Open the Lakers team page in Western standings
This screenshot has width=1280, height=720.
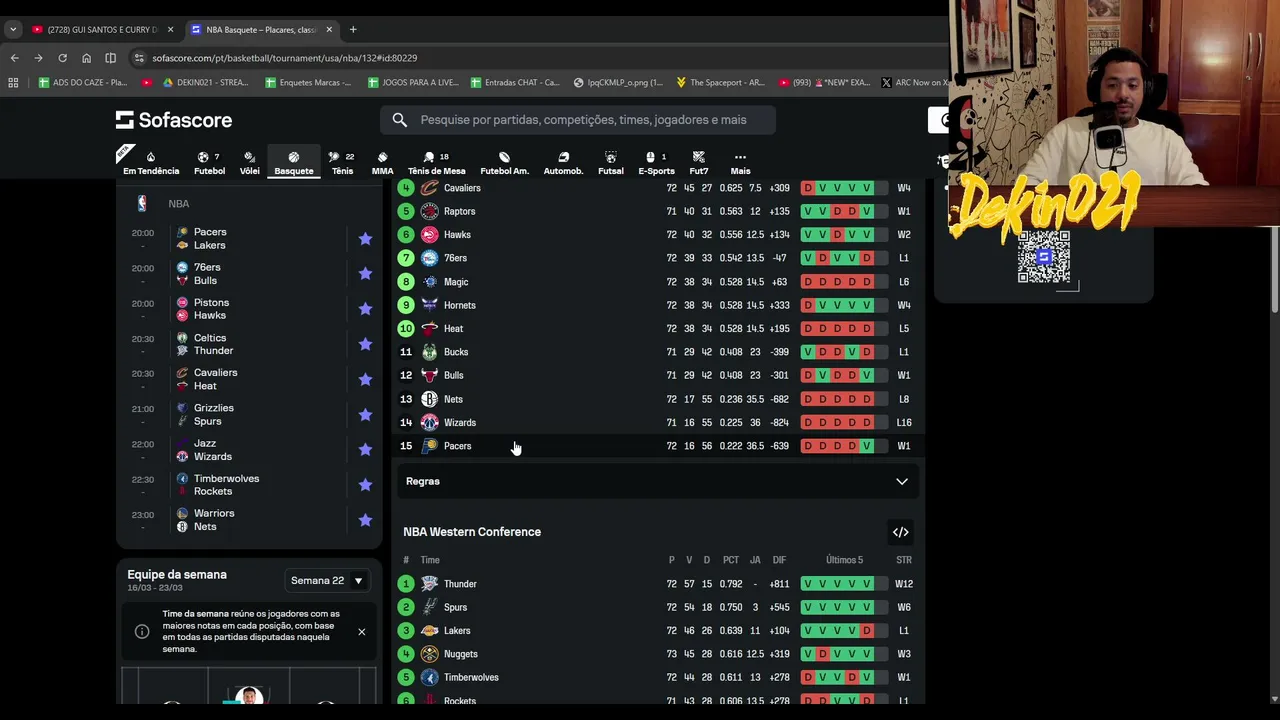(x=457, y=631)
